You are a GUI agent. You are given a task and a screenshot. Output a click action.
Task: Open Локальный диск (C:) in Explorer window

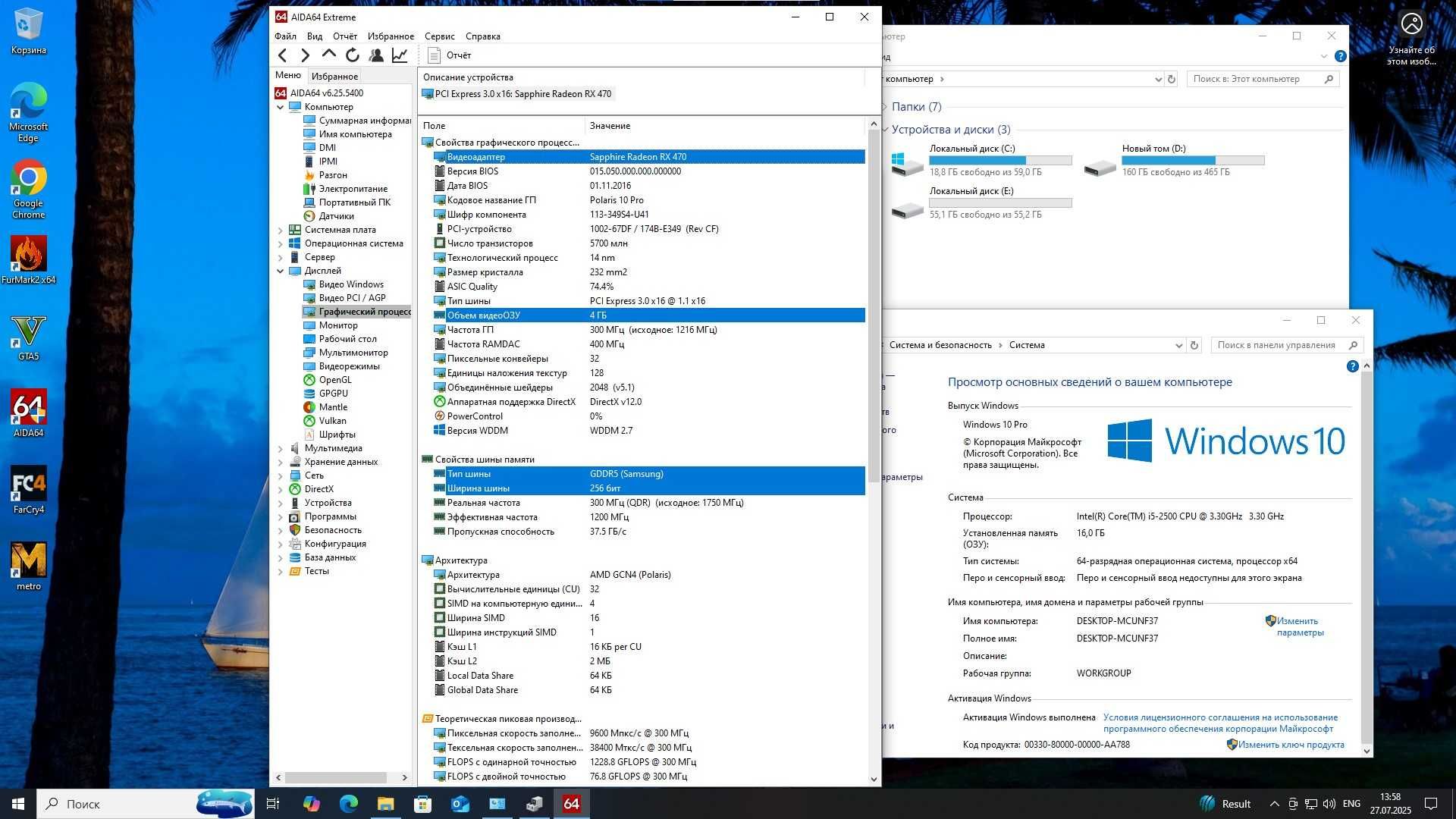(x=982, y=161)
